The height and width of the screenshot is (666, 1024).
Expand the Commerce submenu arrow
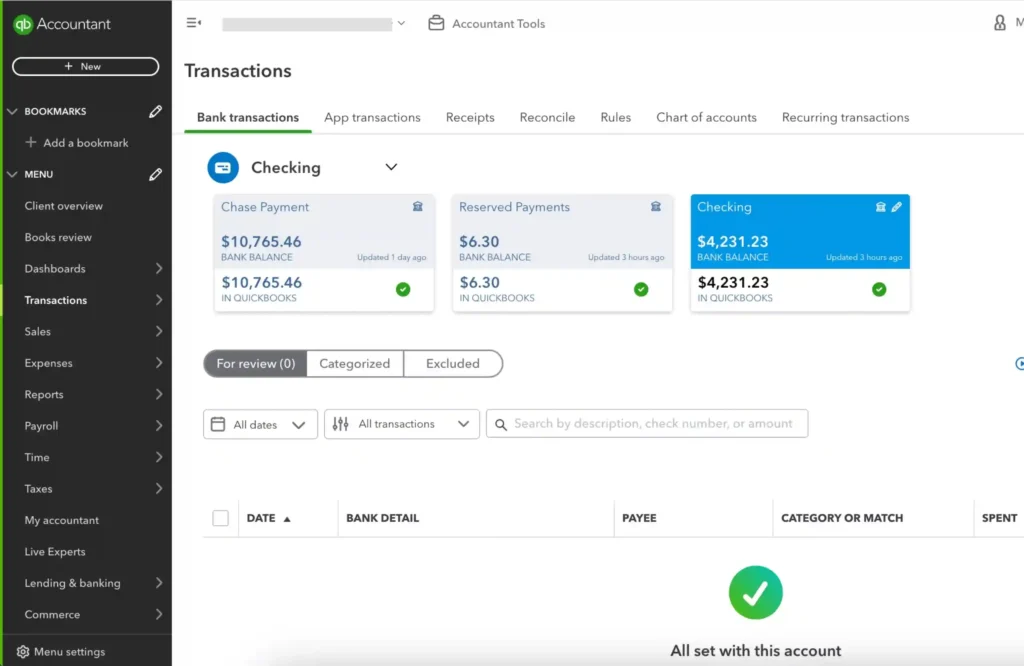pyautogui.click(x=159, y=614)
